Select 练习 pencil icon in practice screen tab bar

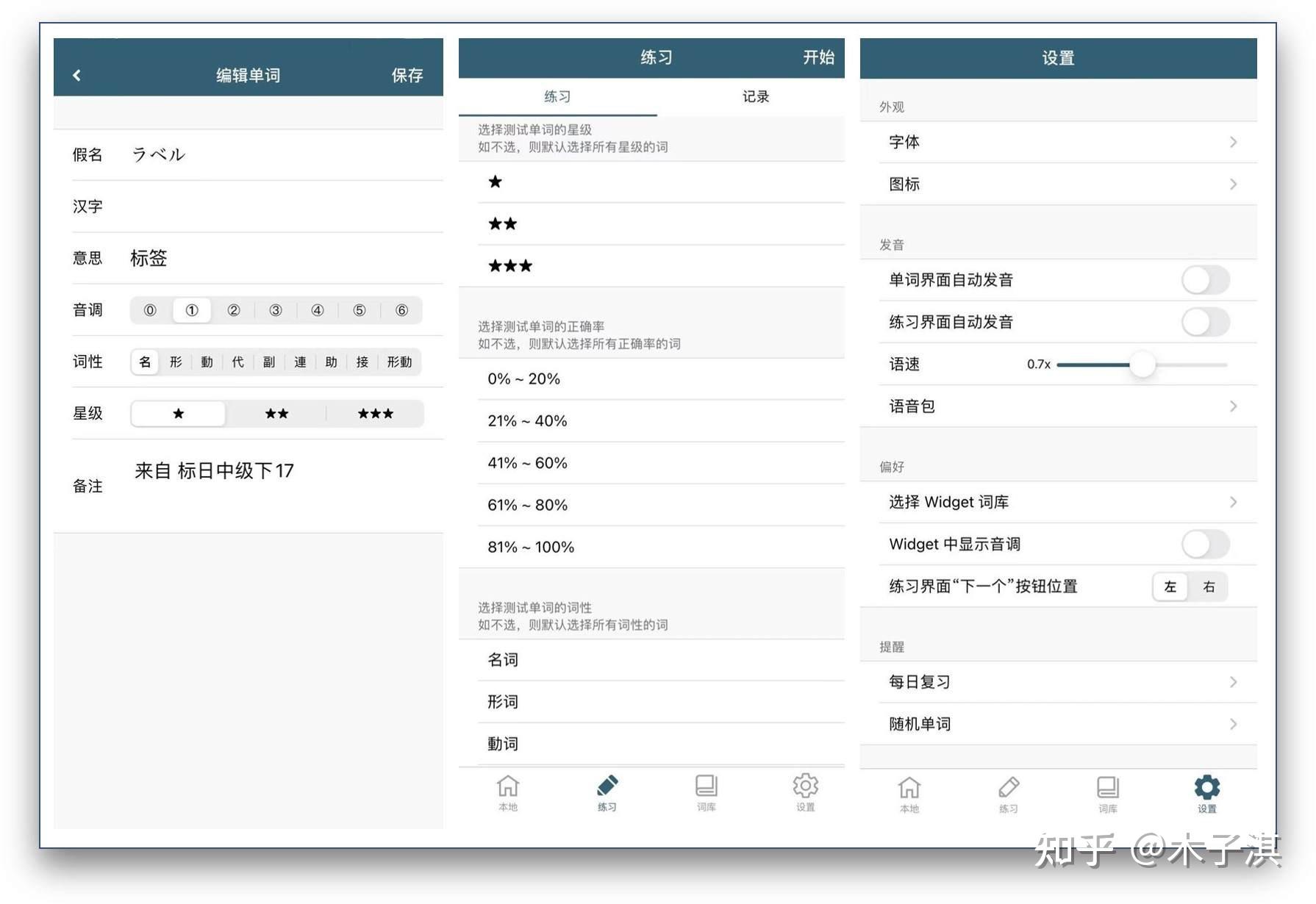(607, 792)
